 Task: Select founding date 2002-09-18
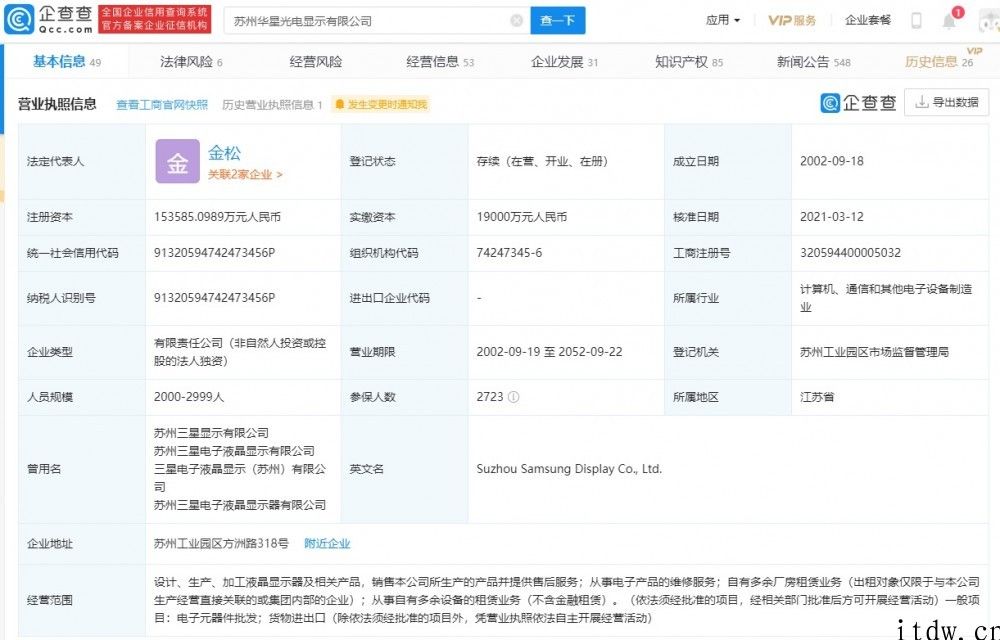coord(832,161)
